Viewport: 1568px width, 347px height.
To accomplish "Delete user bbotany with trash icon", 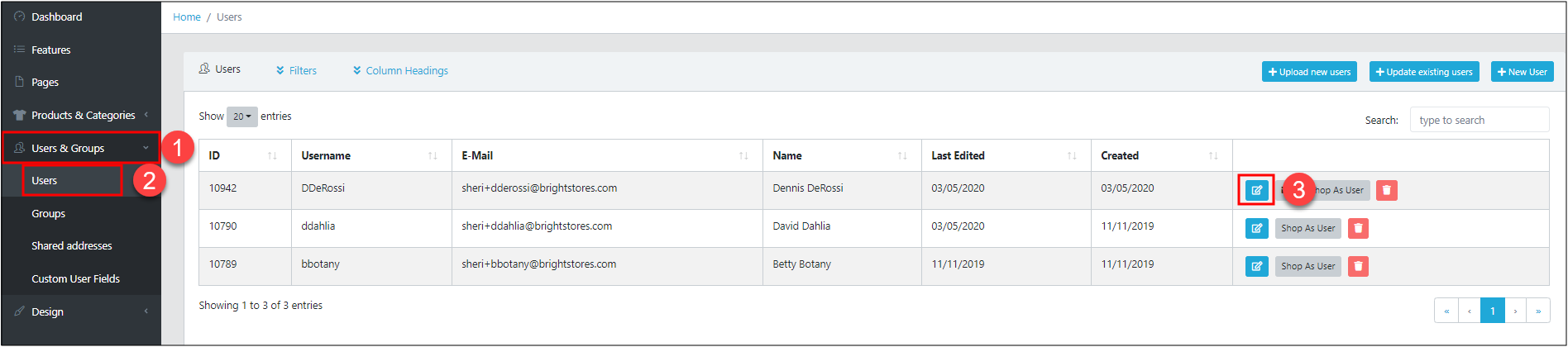I will [1358, 266].
